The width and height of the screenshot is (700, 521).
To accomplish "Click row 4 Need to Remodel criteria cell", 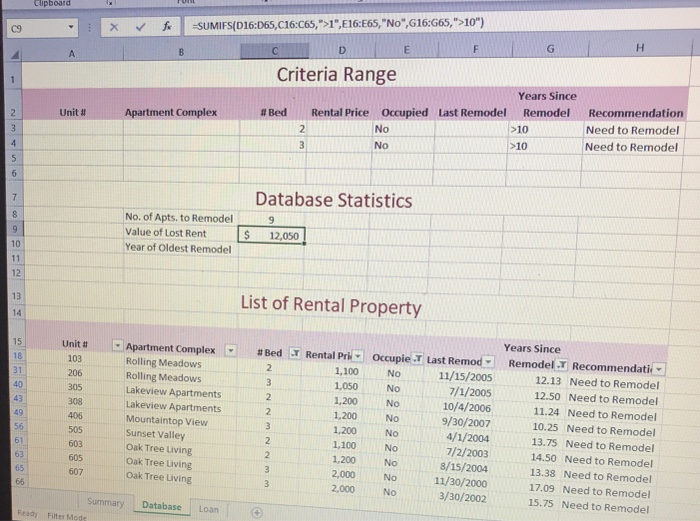I will pos(632,147).
